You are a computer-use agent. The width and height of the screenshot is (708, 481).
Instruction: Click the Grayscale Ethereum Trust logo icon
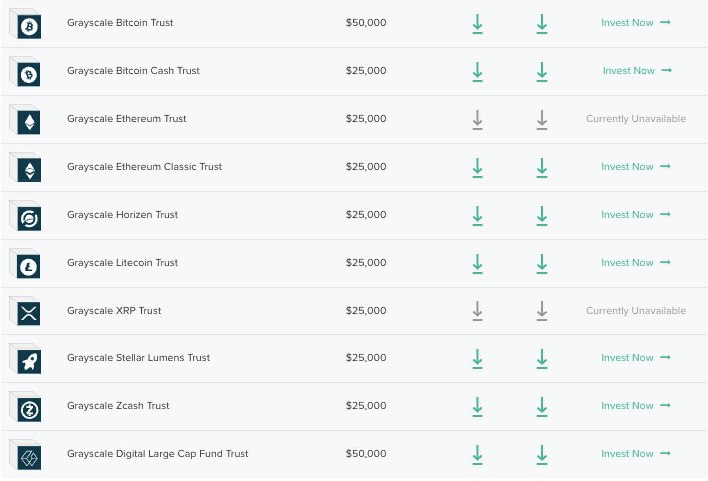tap(28, 120)
